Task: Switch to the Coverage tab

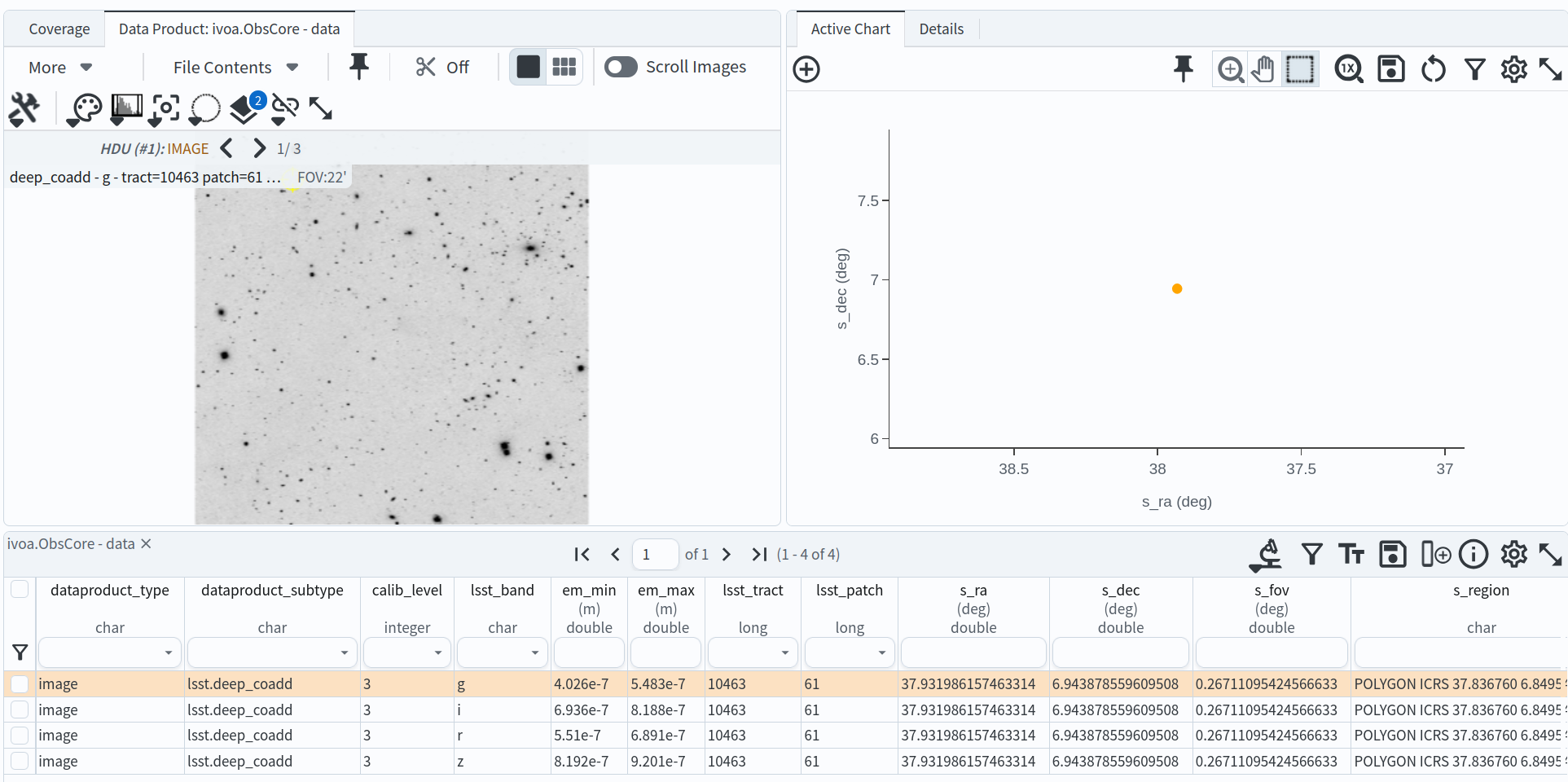Action: [59, 29]
